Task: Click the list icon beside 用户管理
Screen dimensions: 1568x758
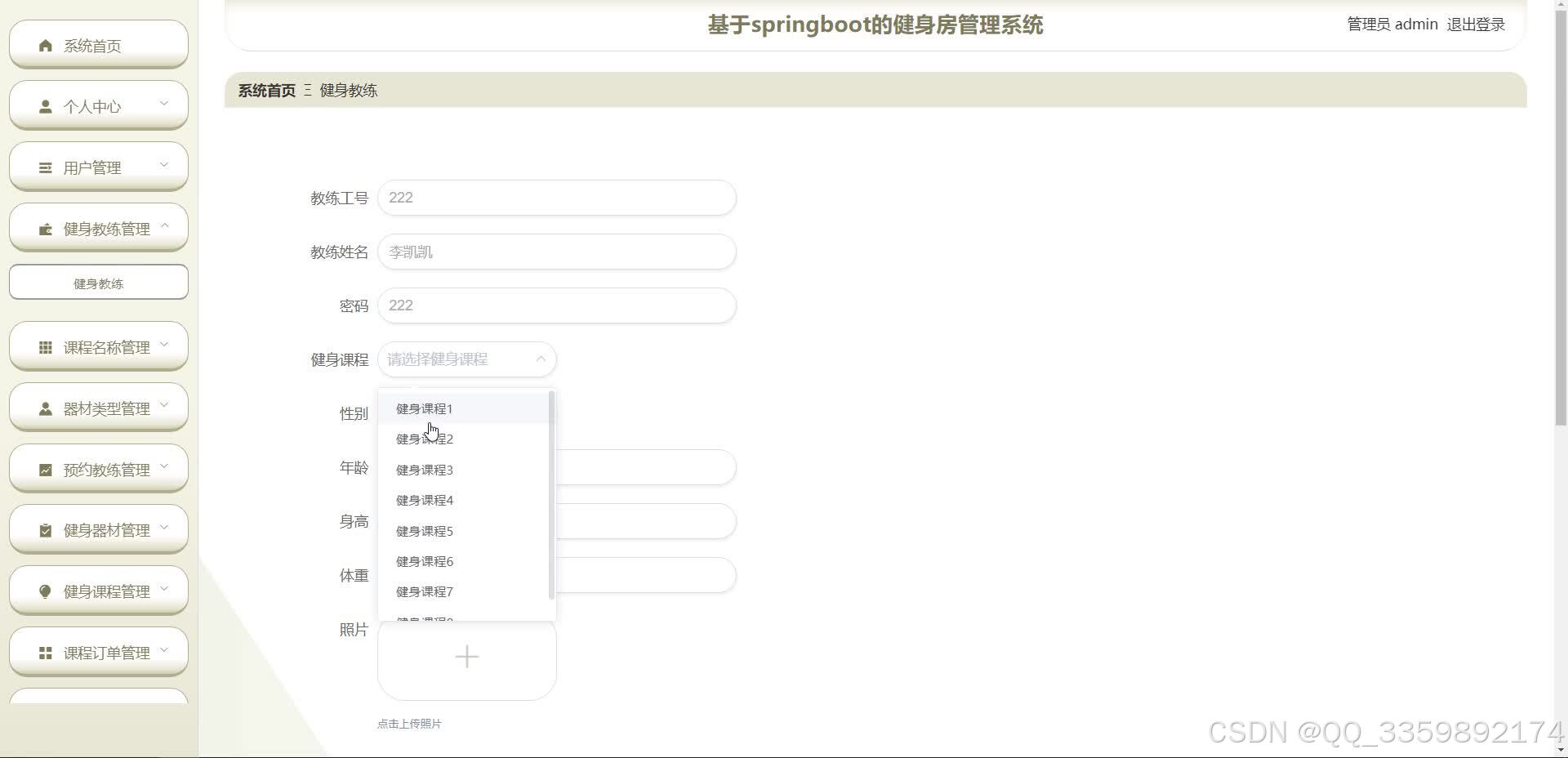Action: (46, 167)
